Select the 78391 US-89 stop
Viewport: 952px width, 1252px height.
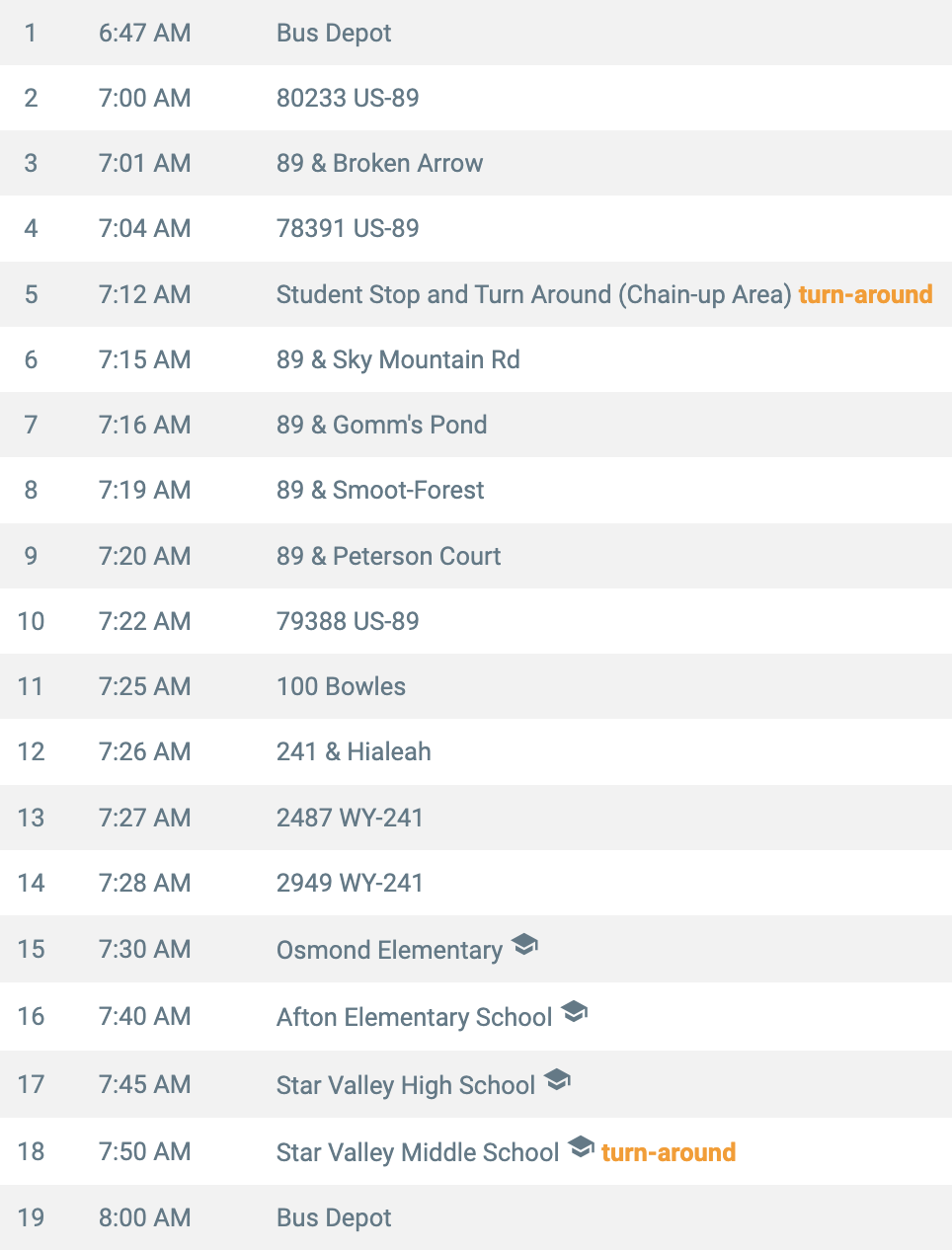click(x=476, y=228)
